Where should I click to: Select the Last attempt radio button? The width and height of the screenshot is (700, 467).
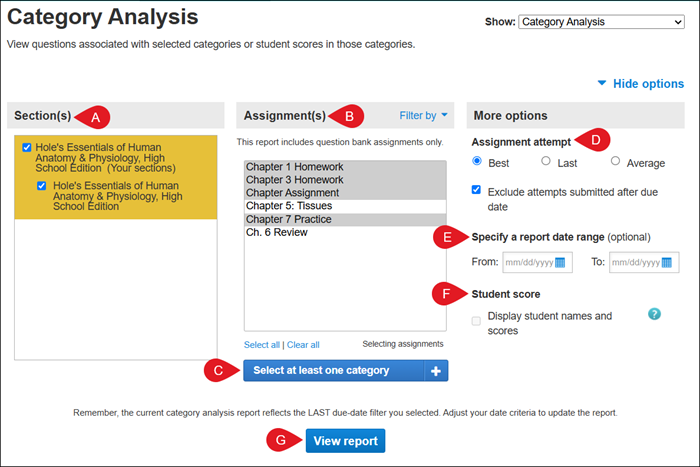pyautogui.click(x=545, y=161)
